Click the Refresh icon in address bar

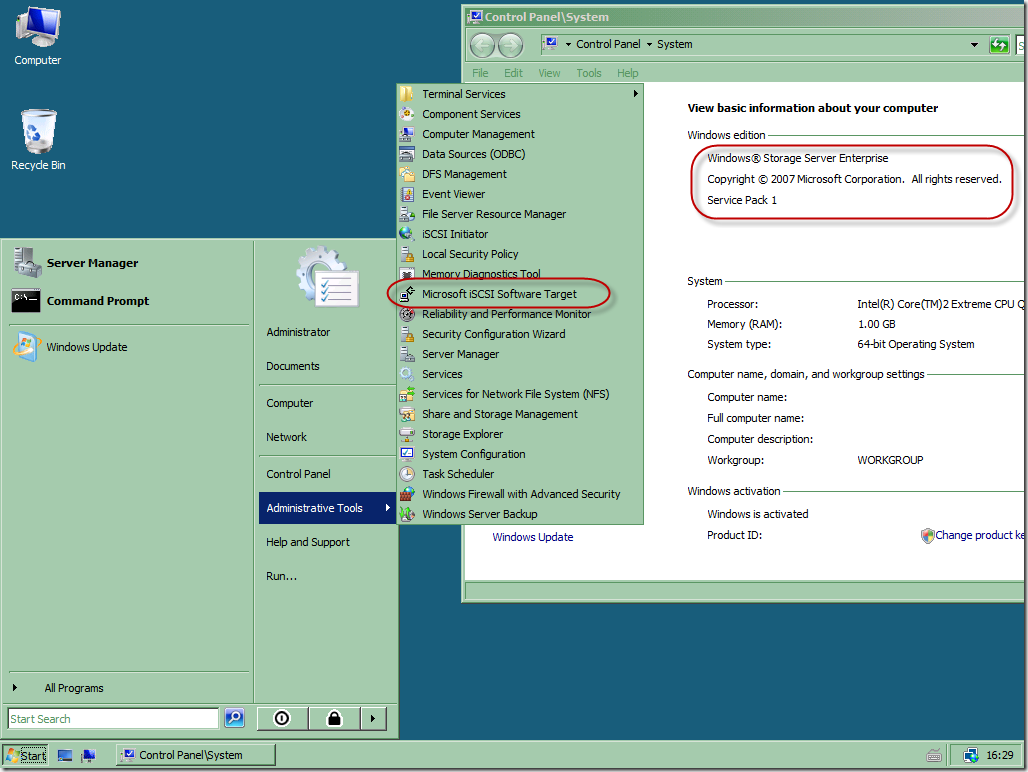coord(998,45)
